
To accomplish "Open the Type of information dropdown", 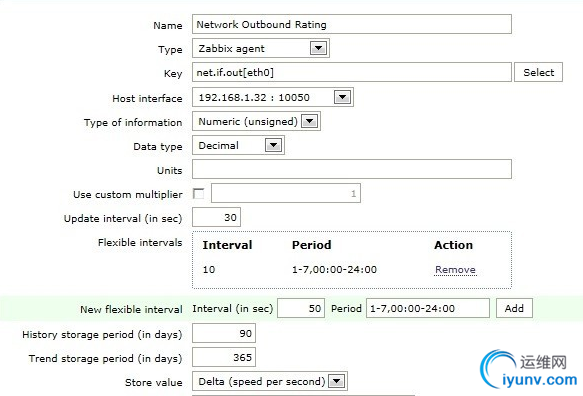I will pos(256,121).
